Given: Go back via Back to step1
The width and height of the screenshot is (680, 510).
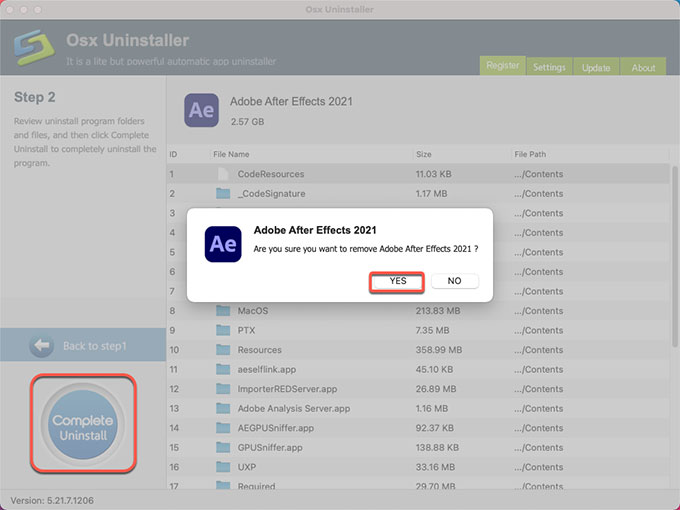Looking at the screenshot, I should coord(83,345).
